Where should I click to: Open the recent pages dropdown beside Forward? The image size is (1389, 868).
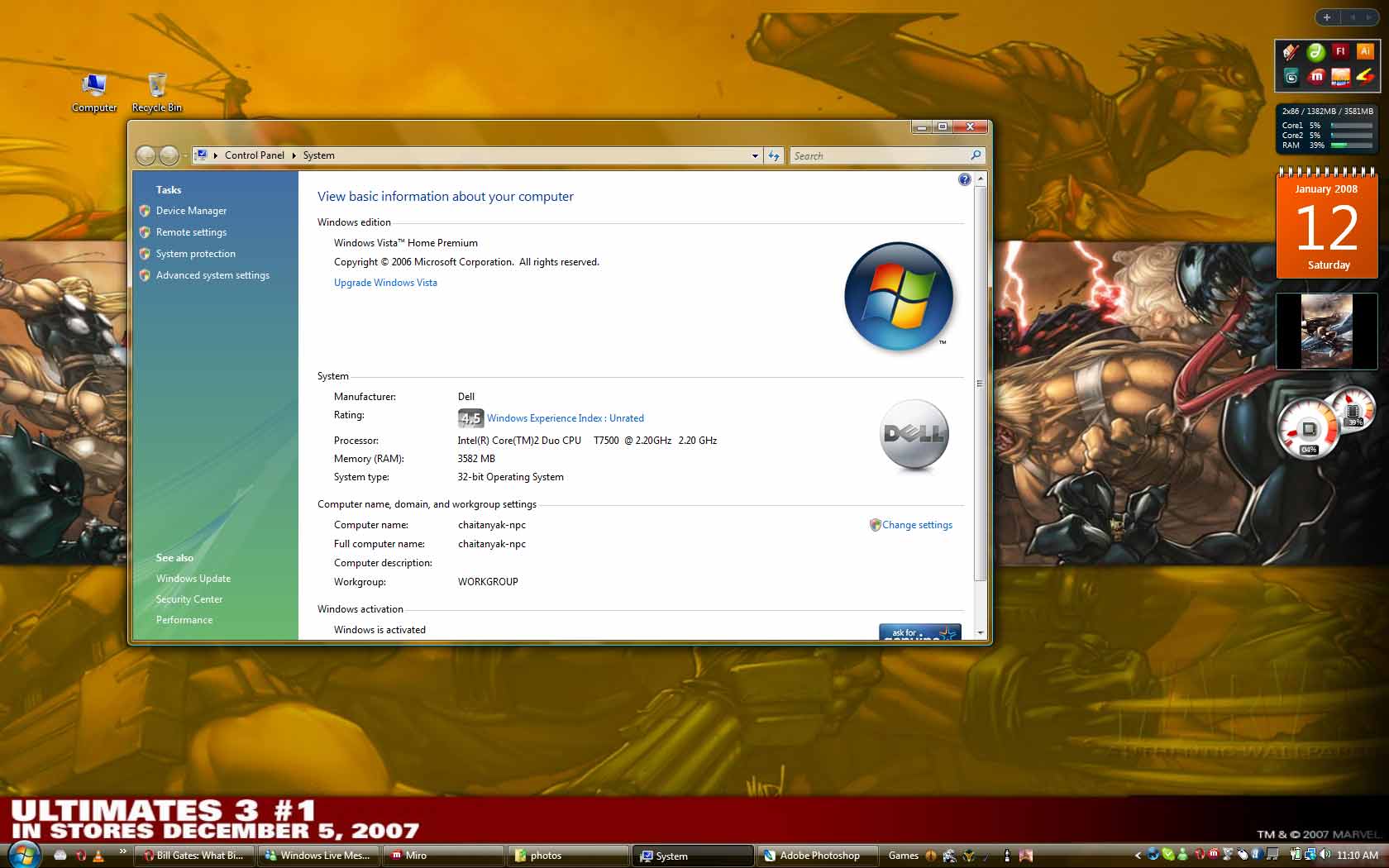tap(185, 155)
